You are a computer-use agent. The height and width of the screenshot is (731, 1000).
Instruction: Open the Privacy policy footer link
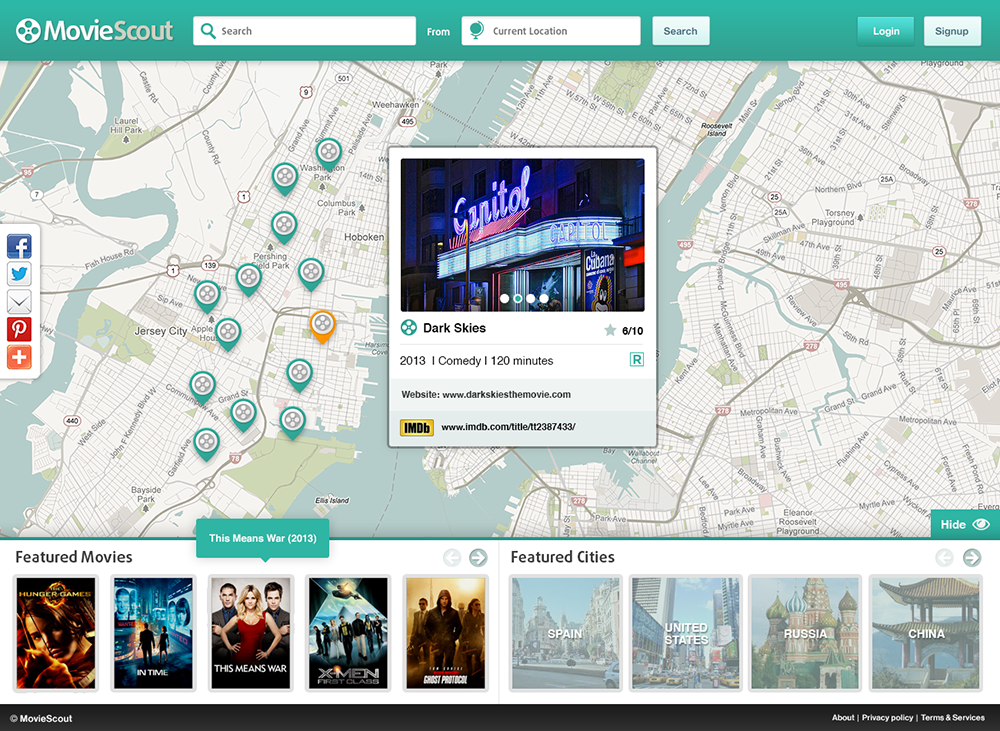coord(888,718)
